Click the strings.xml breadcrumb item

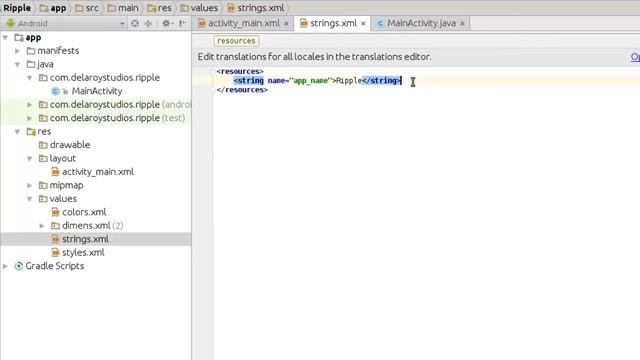[256, 8]
